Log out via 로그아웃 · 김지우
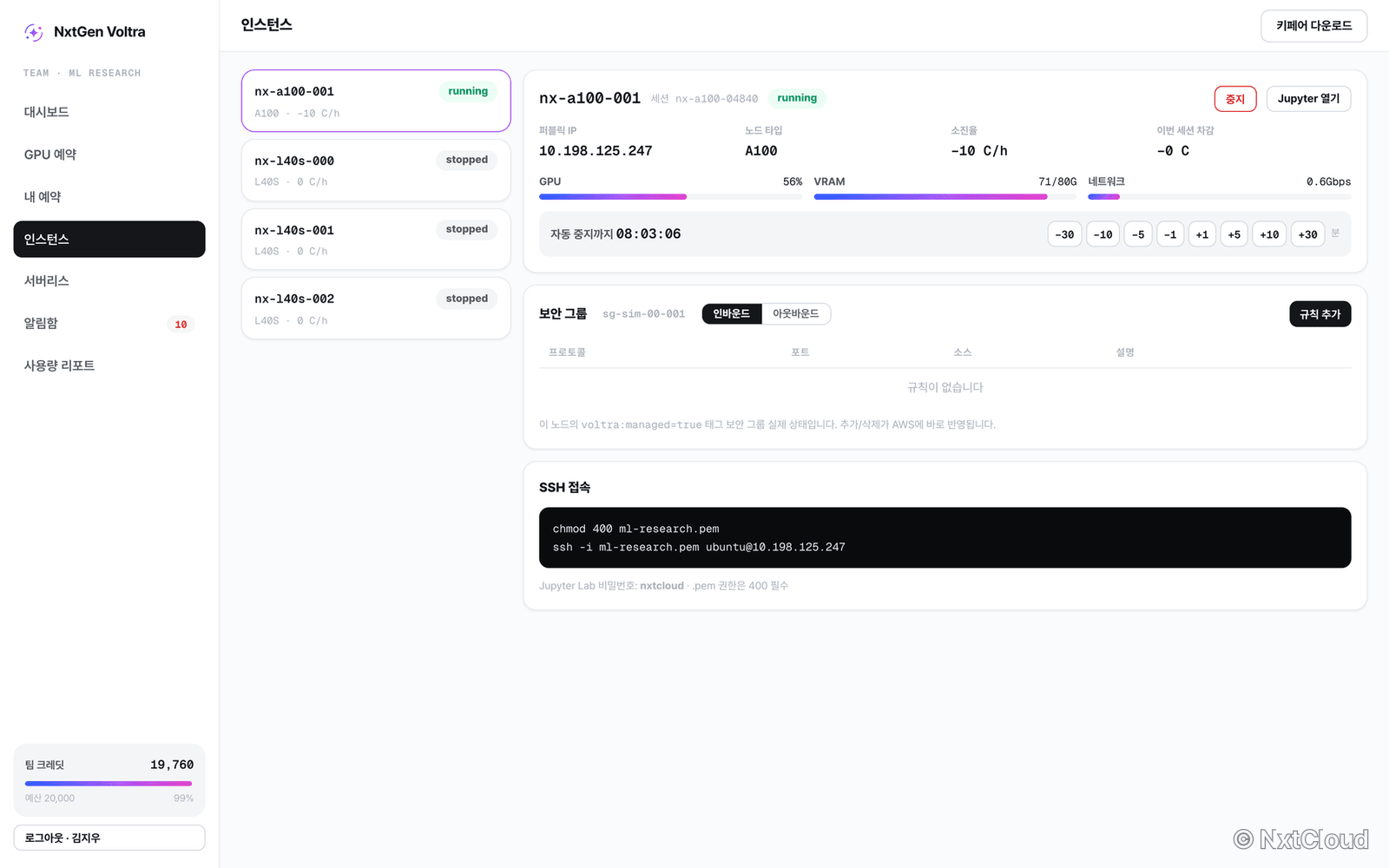Image resolution: width=1389 pixels, height=868 pixels. pos(109,838)
